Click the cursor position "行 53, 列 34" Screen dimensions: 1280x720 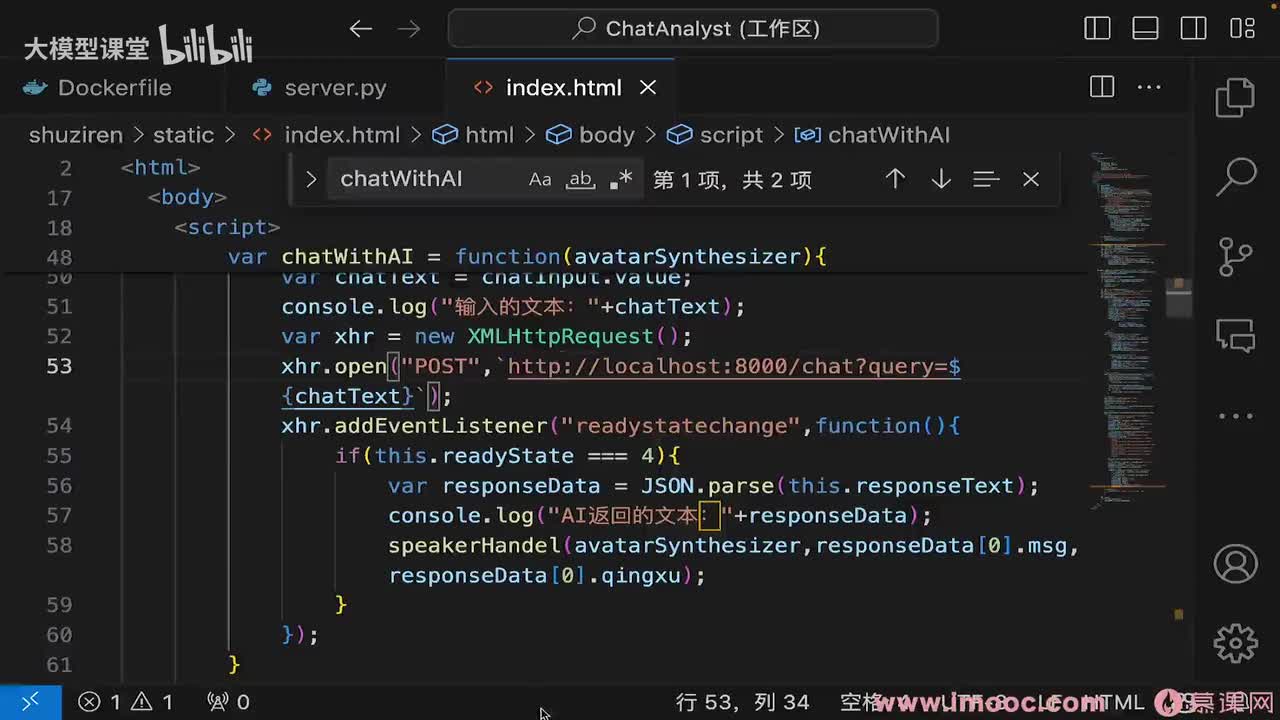(742, 702)
